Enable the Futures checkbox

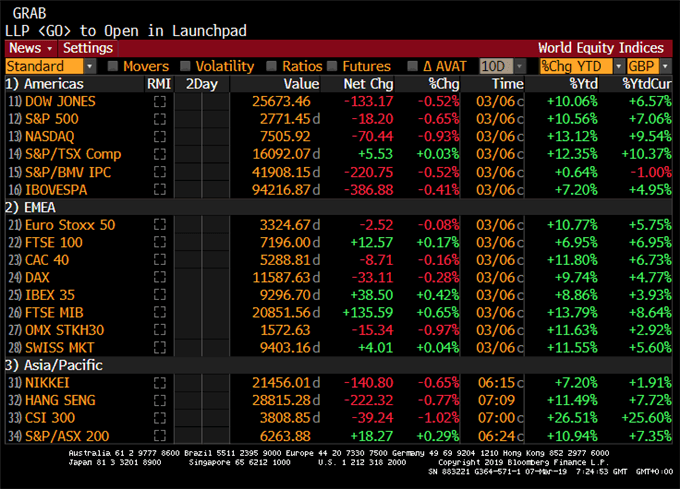(332, 66)
